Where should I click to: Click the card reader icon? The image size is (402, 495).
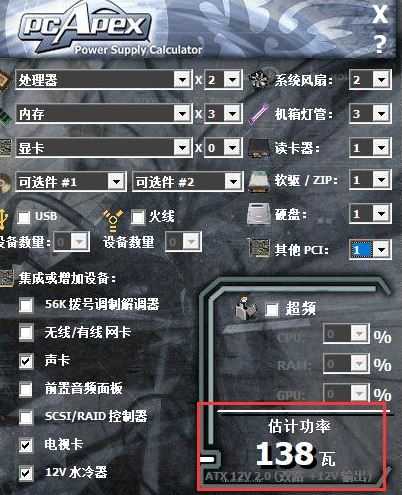(x=258, y=148)
